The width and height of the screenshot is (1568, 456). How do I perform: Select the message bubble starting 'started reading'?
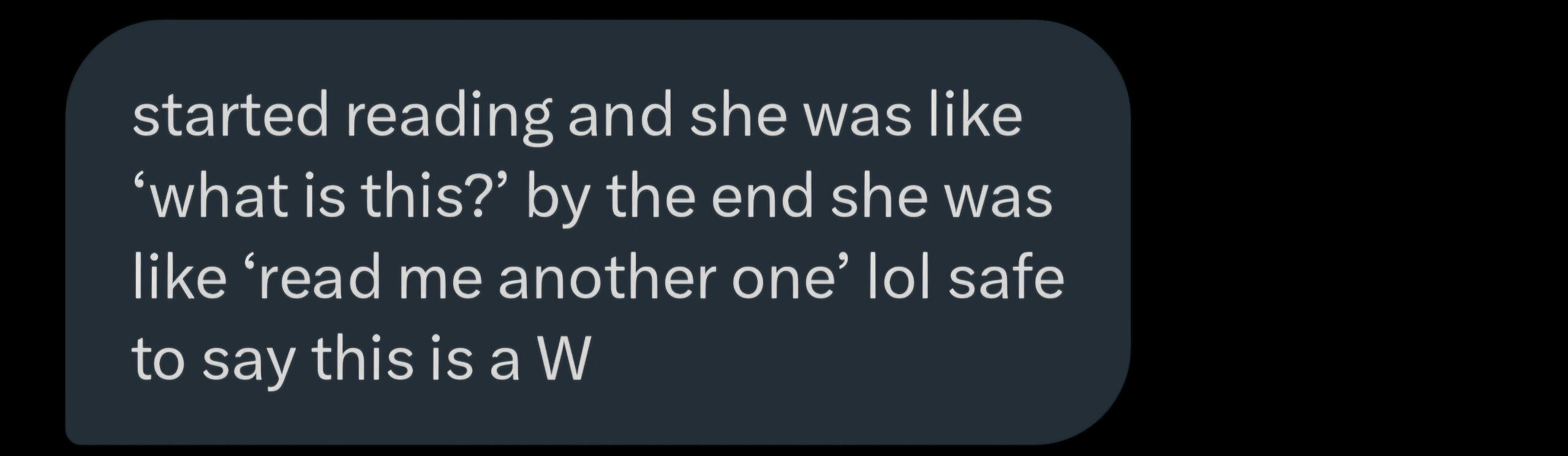tap(597, 232)
